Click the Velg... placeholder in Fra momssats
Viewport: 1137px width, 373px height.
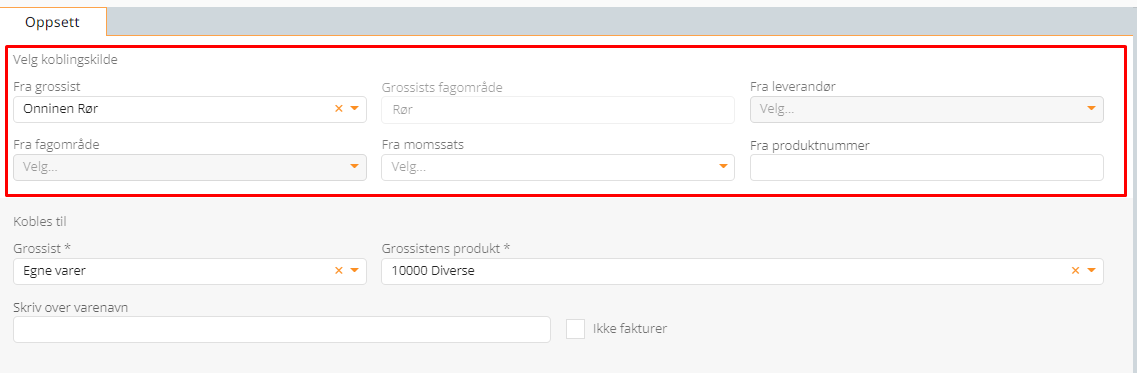pos(409,168)
